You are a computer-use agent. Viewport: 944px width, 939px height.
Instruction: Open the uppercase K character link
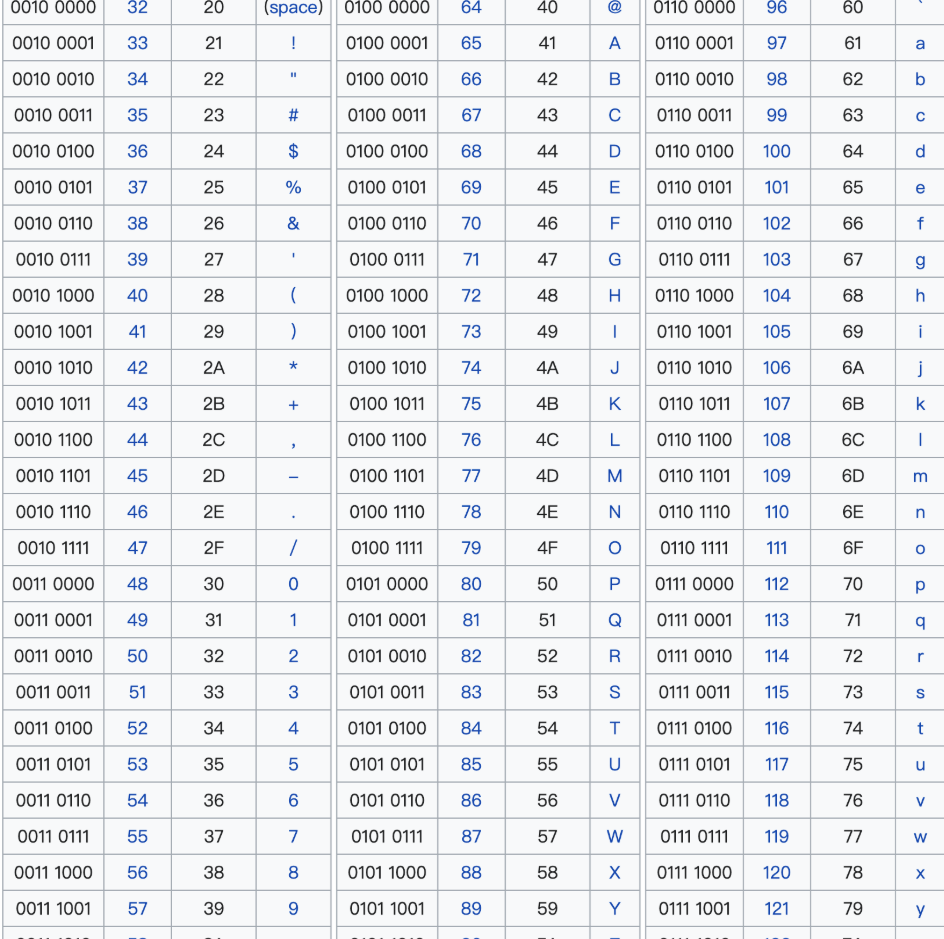[x=615, y=404]
